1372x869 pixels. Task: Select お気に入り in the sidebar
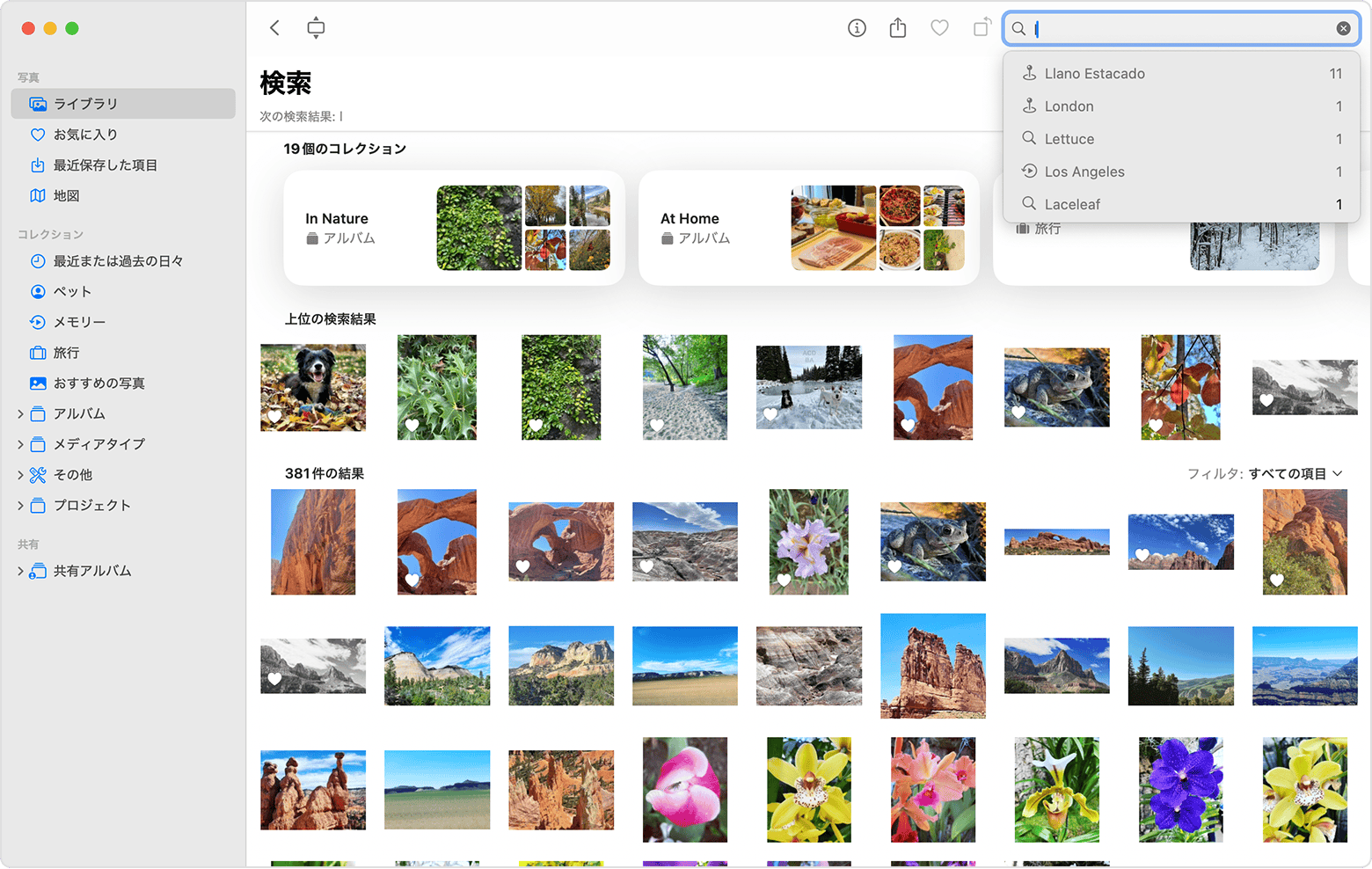pyautogui.click(x=85, y=135)
